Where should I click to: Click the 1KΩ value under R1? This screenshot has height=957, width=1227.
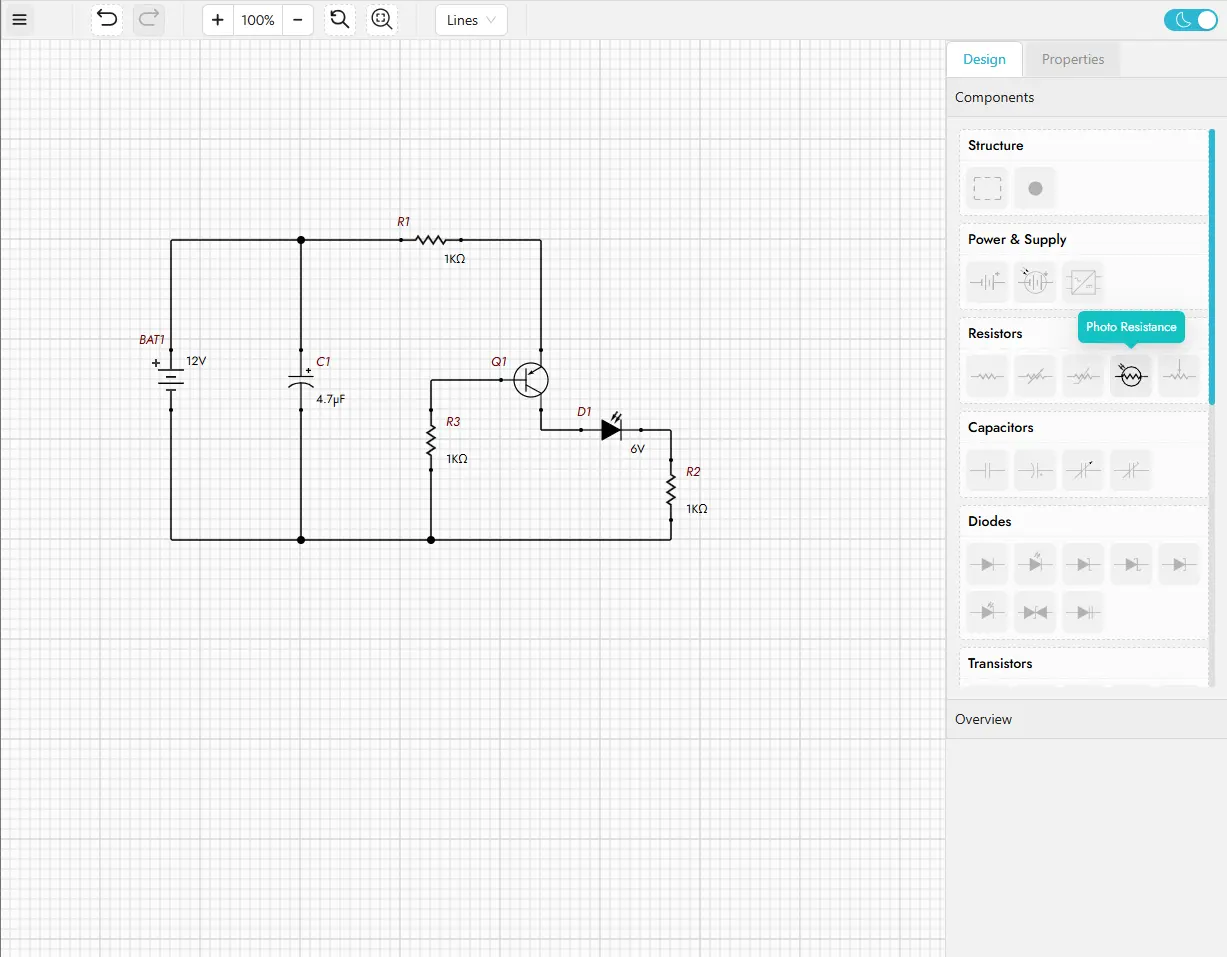coord(455,259)
